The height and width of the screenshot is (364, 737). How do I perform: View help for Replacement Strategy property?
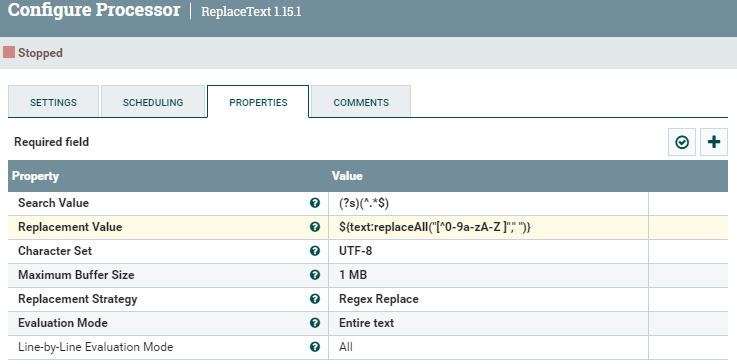tap(314, 299)
